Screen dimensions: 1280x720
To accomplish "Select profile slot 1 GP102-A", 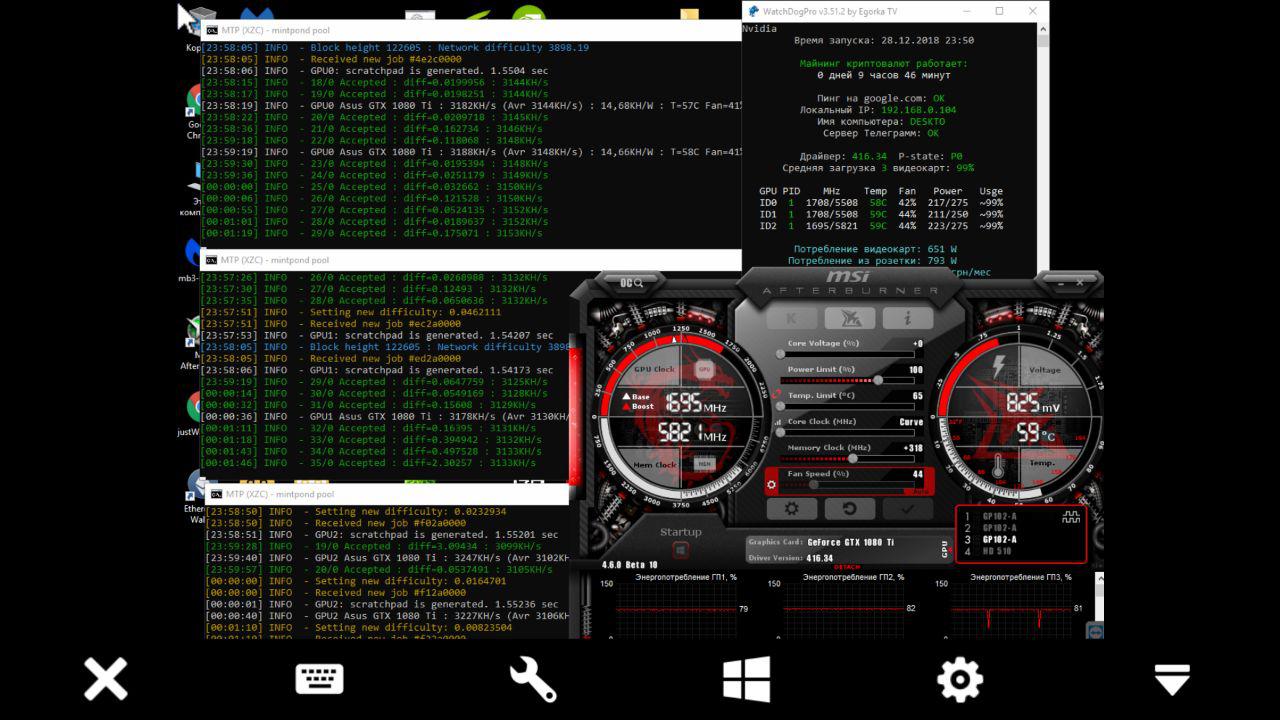I will click(x=992, y=517).
